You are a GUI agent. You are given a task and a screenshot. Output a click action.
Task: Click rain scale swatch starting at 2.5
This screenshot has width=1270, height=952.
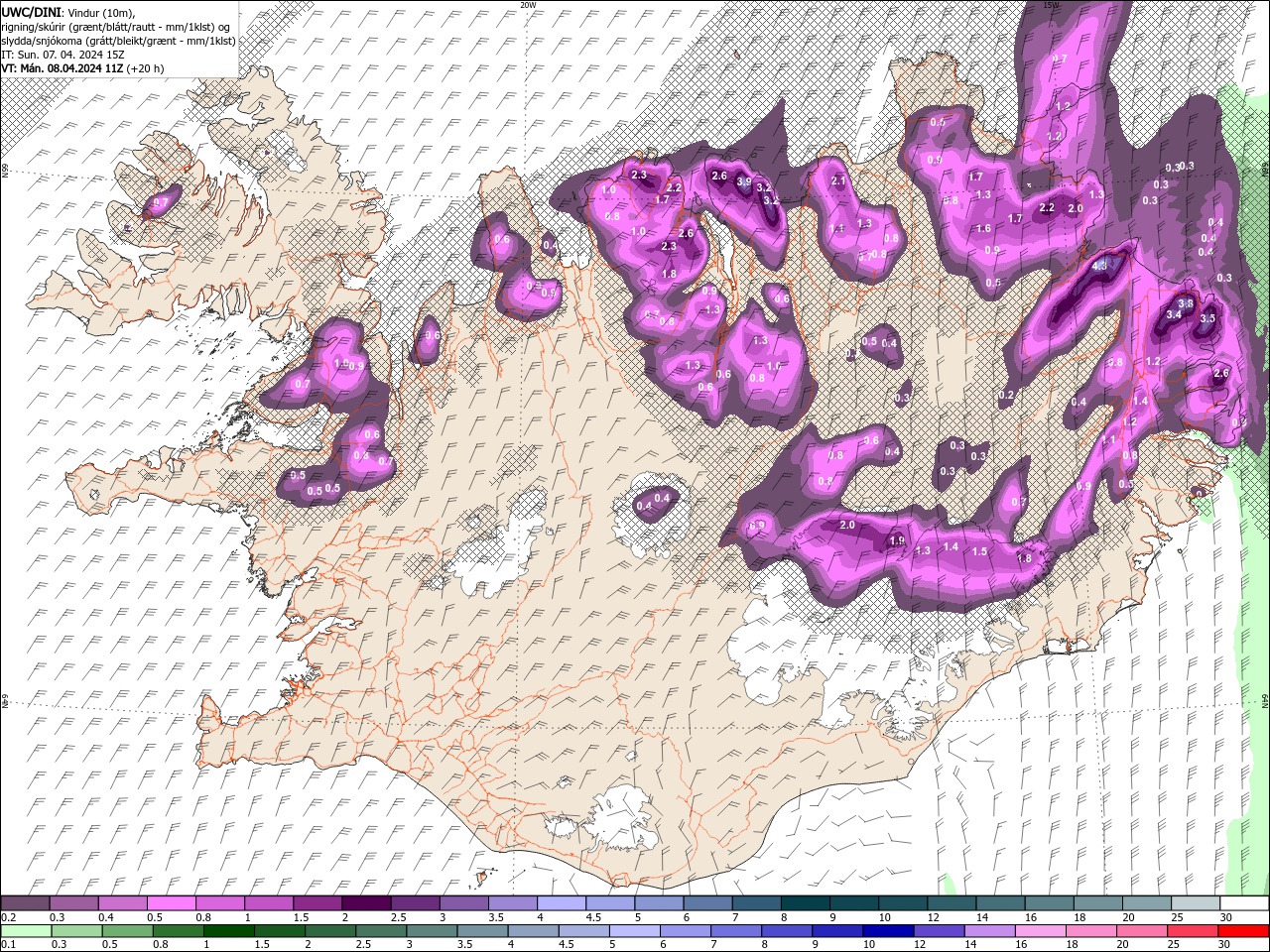381,931
